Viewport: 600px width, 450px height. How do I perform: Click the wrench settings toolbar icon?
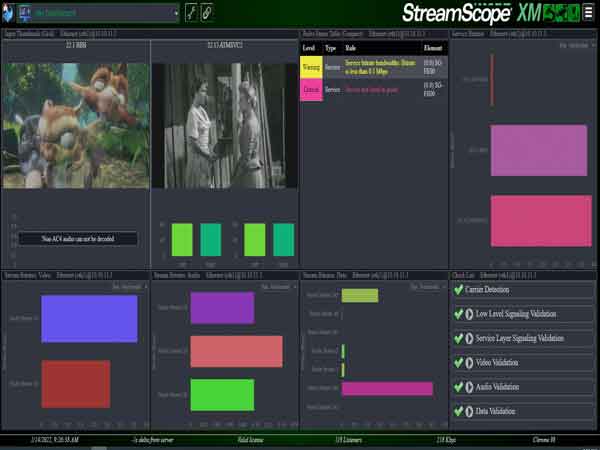tap(191, 13)
